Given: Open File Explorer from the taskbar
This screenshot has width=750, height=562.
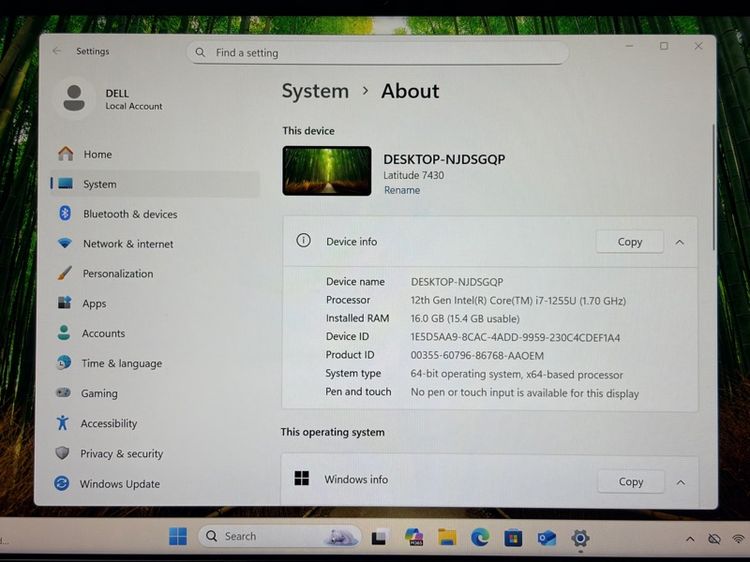Looking at the screenshot, I should pos(447,537).
